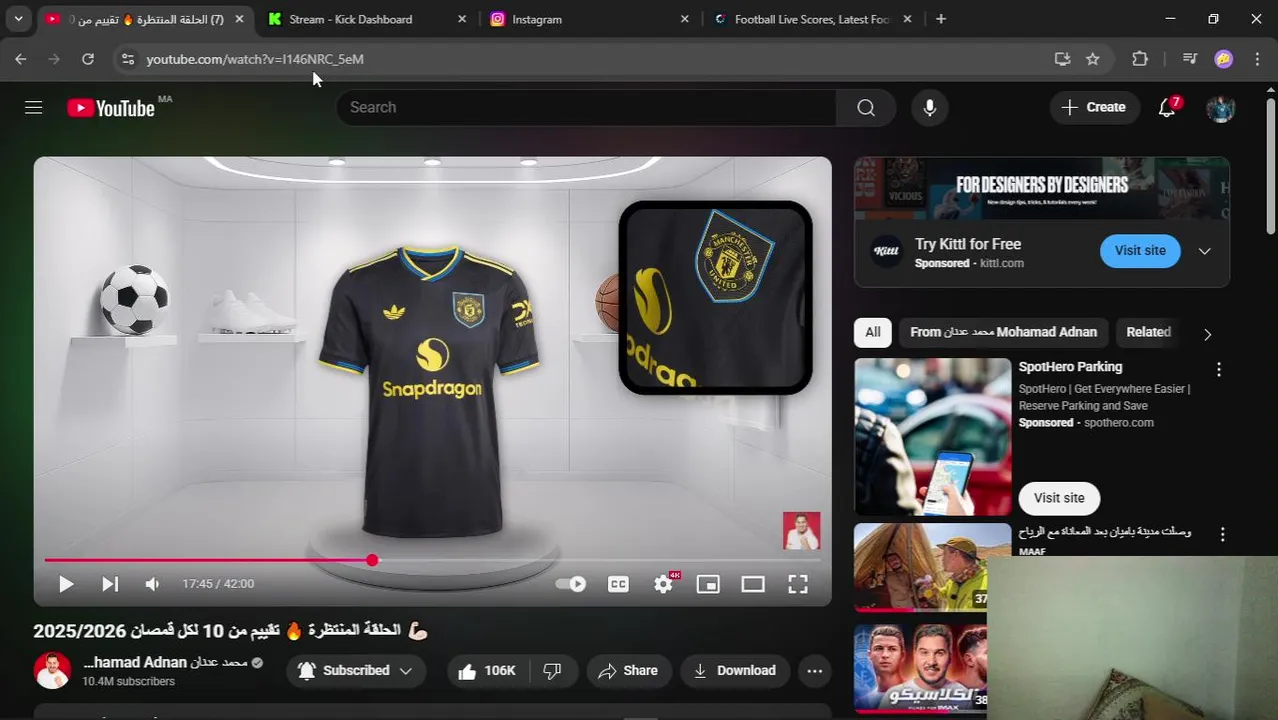Click the search magnifier button
The height and width of the screenshot is (720, 1278).
pos(866,107)
